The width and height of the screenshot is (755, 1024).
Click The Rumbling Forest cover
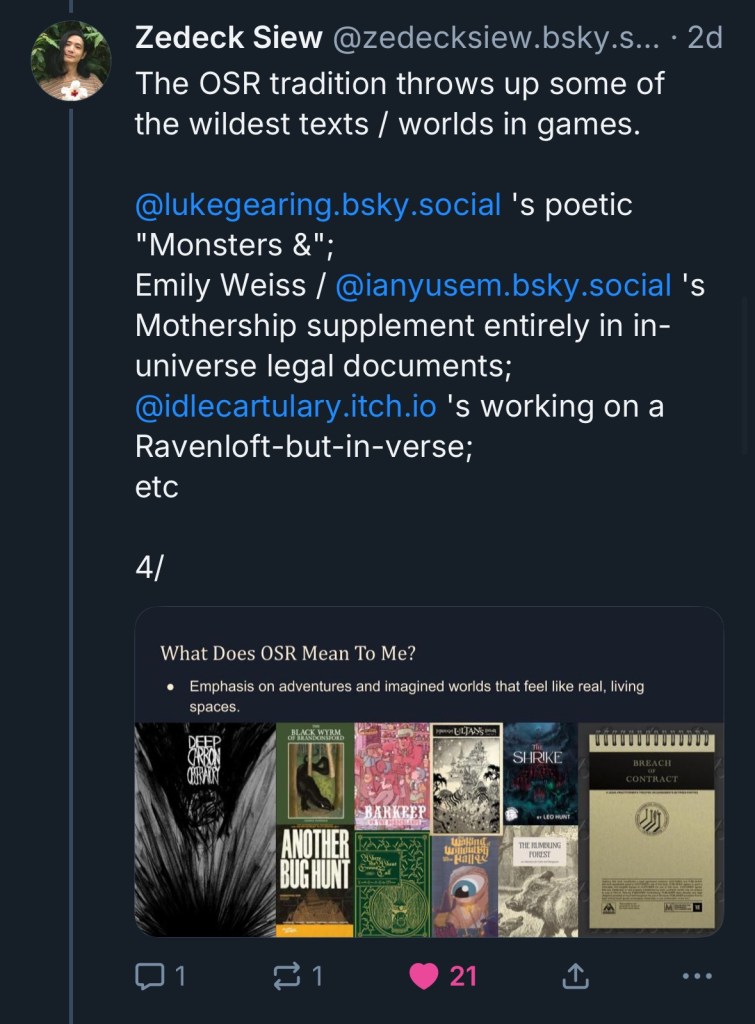coord(538,880)
